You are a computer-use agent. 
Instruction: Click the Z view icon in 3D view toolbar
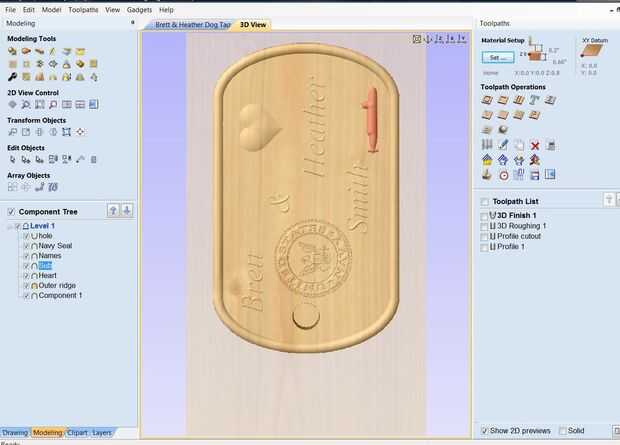[x=439, y=38]
